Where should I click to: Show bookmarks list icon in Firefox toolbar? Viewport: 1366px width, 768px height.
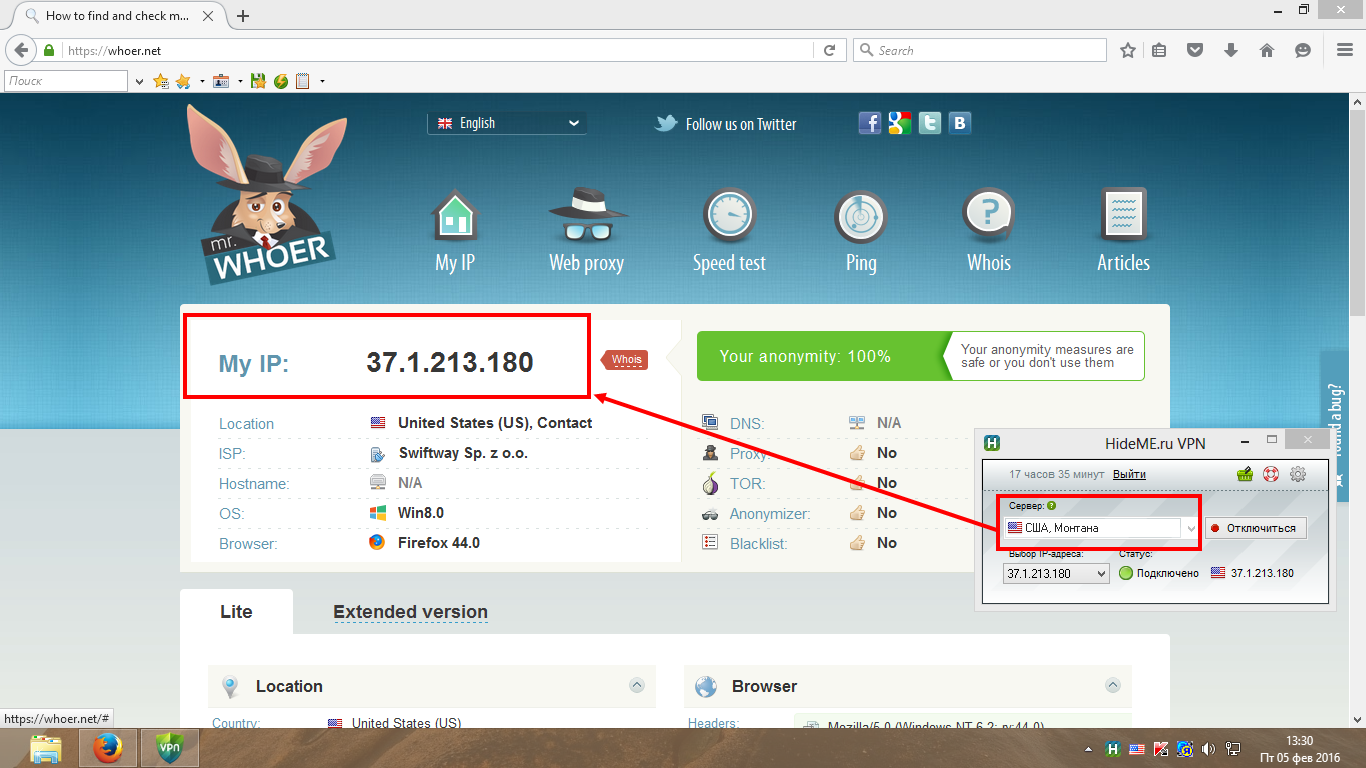click(1160, 50)
